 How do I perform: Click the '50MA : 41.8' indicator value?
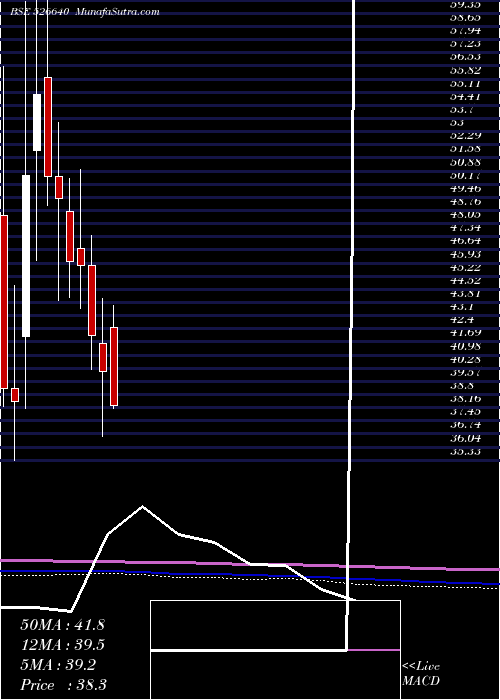coord(62,625)
